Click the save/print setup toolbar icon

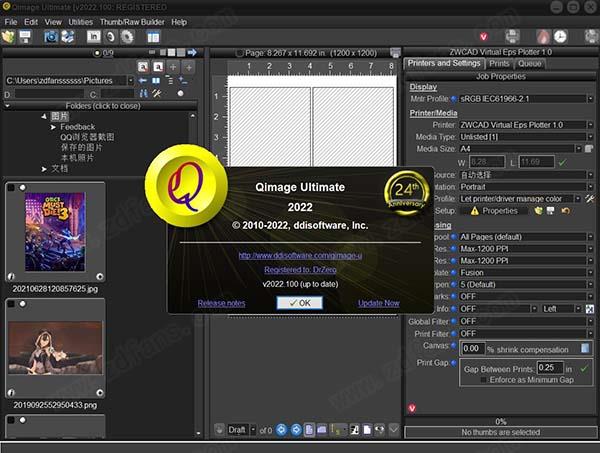[25, 37]
